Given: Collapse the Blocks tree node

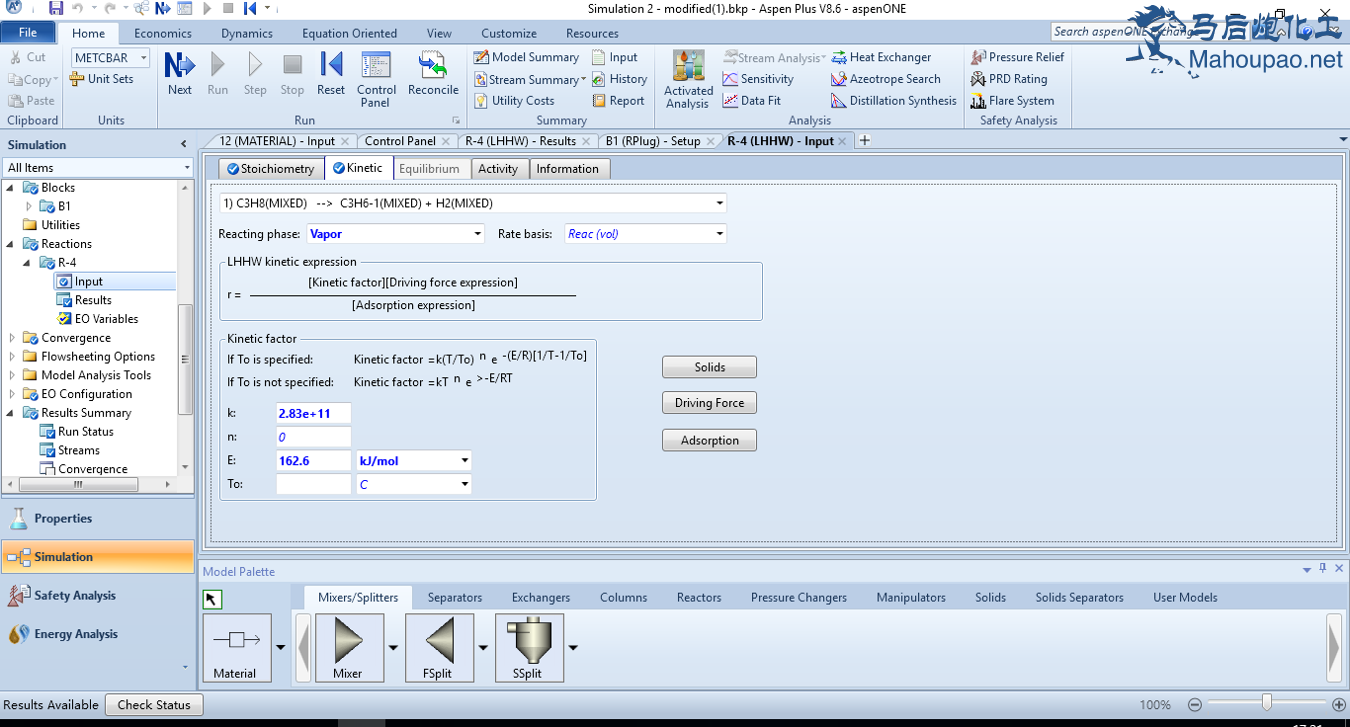Looking at the screenshot, I should coord(12,187).
